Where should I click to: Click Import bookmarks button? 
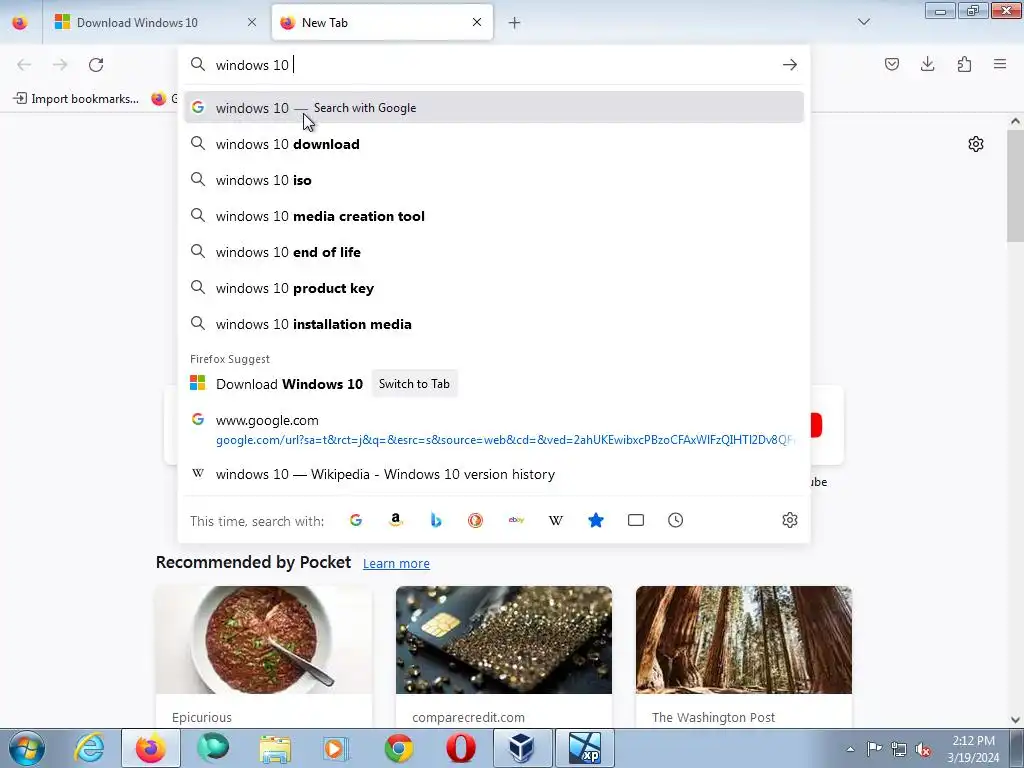click(76, 99)
